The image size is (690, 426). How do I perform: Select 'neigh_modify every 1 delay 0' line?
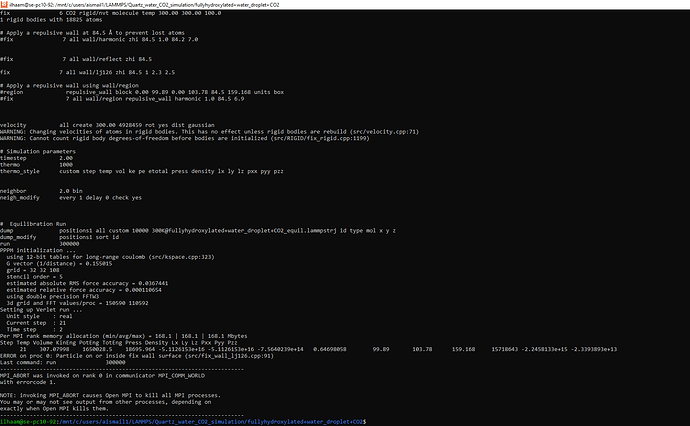[x=71, y=198]
